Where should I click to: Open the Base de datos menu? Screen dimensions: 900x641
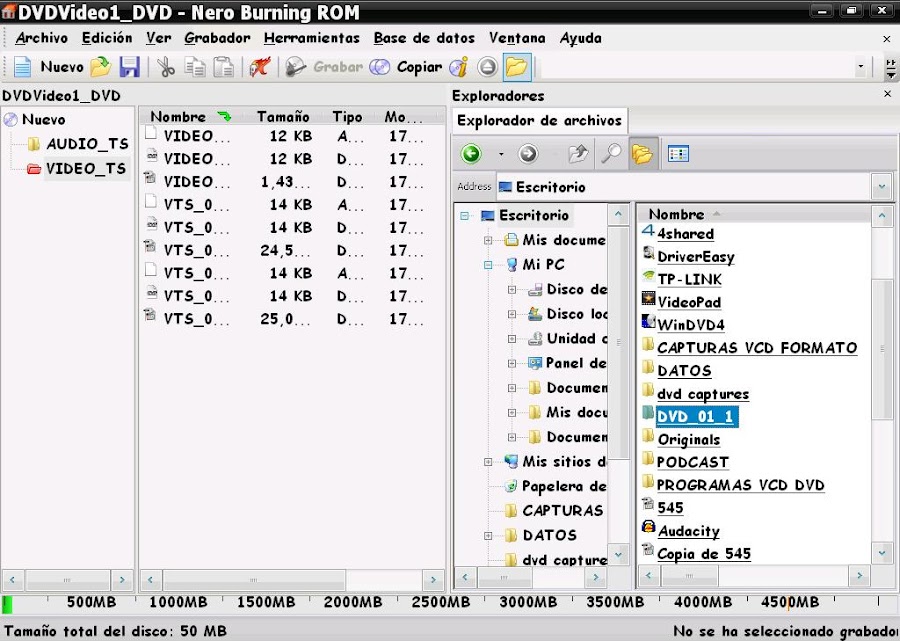[424, 38]
